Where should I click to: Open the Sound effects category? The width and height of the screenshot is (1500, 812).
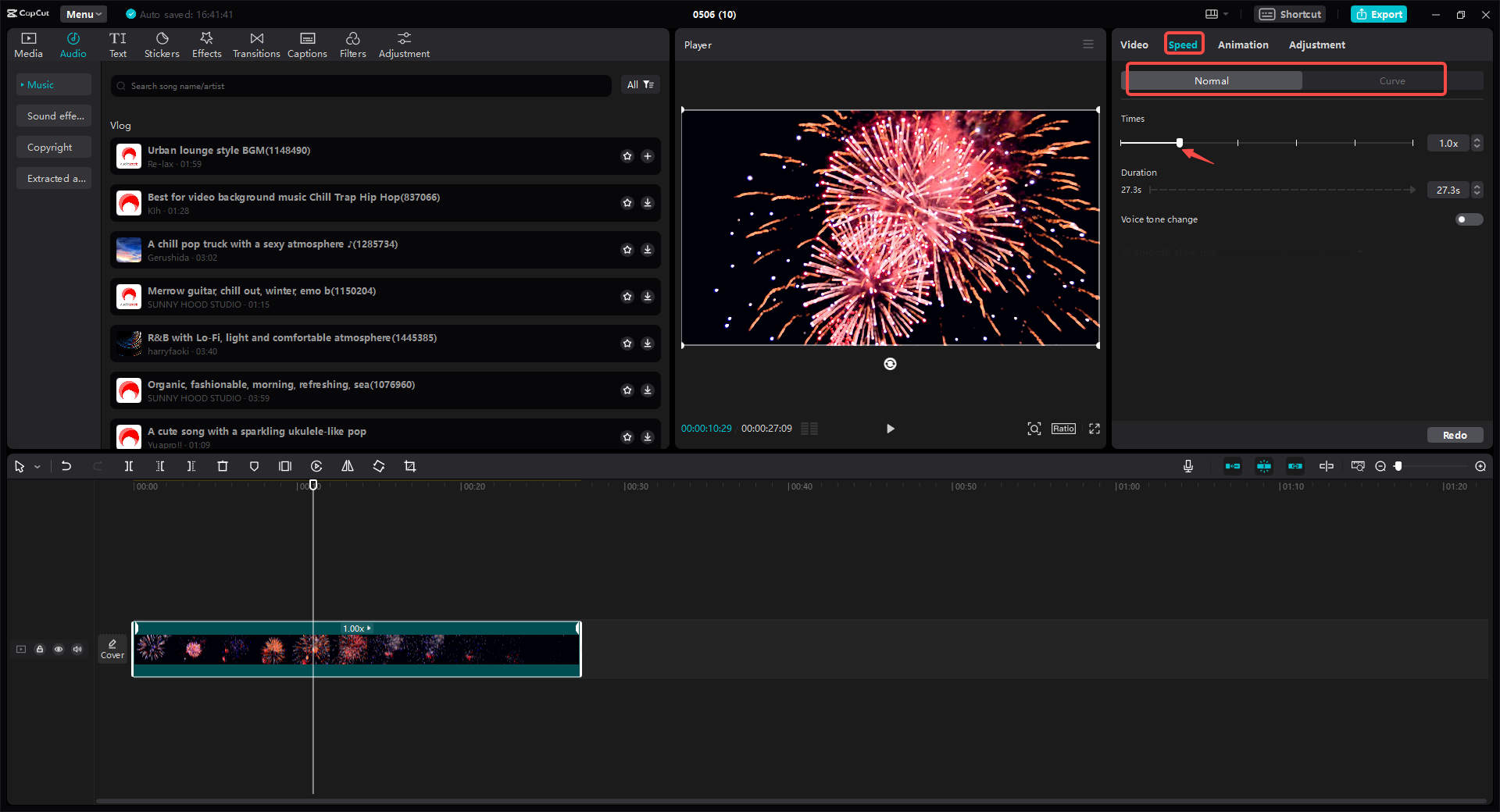coord(55,116)
